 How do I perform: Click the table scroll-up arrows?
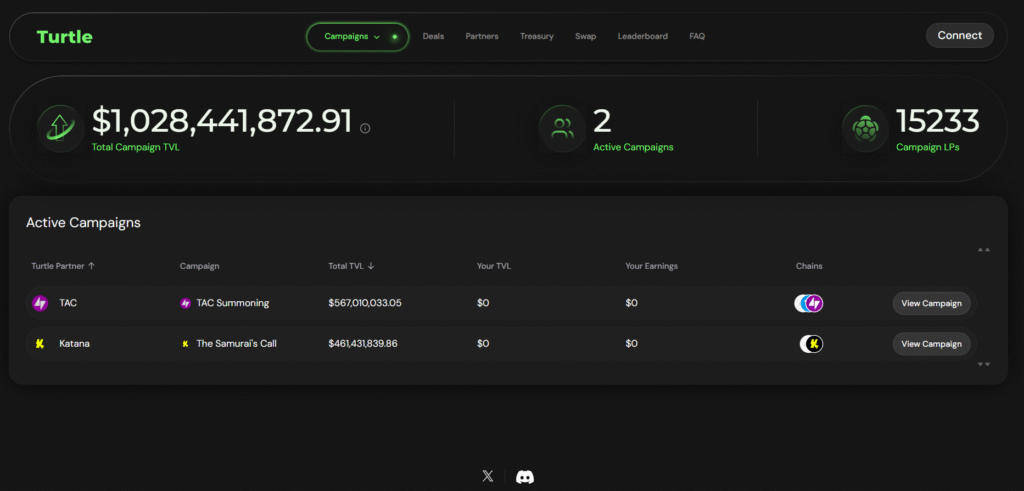[x=984, y=249]
